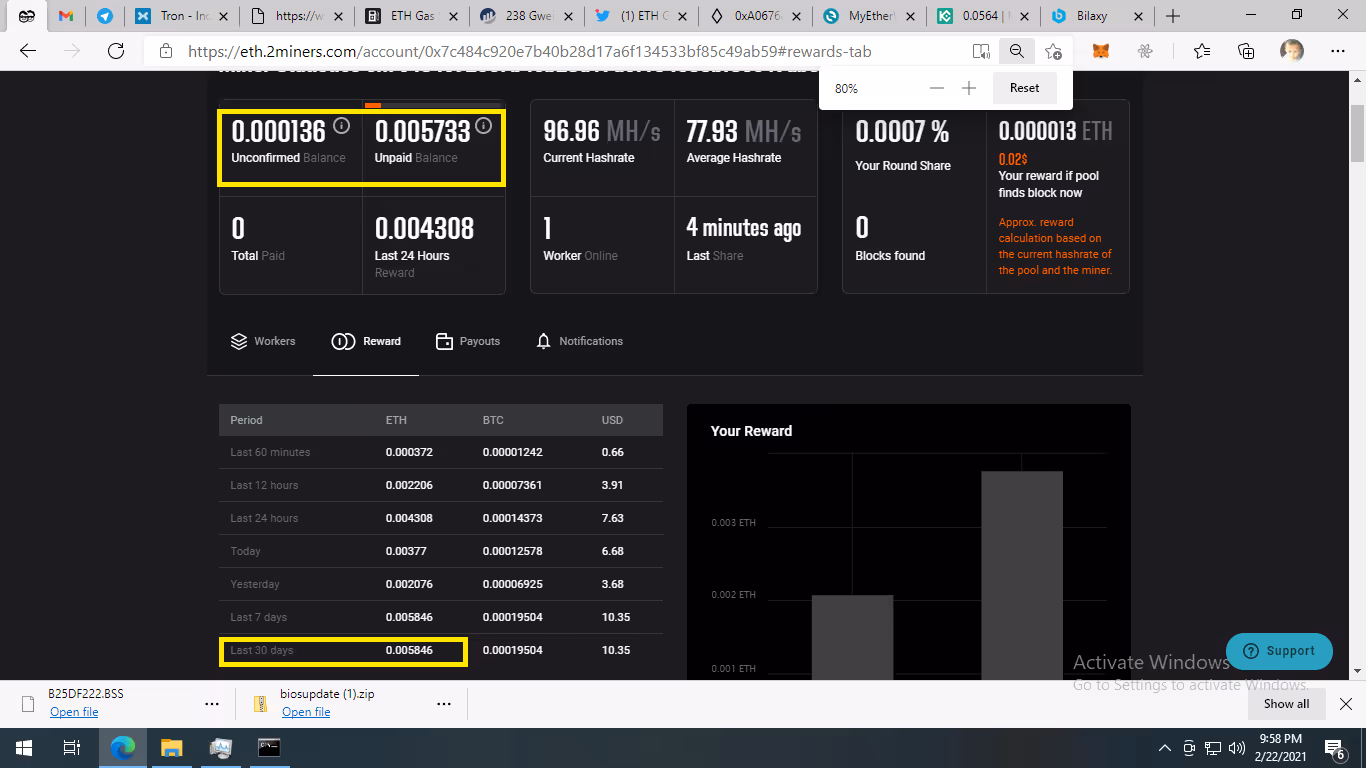Click the info icon beside Unpaid Balance
The image size is (1366, 768).
pos(484,126)
